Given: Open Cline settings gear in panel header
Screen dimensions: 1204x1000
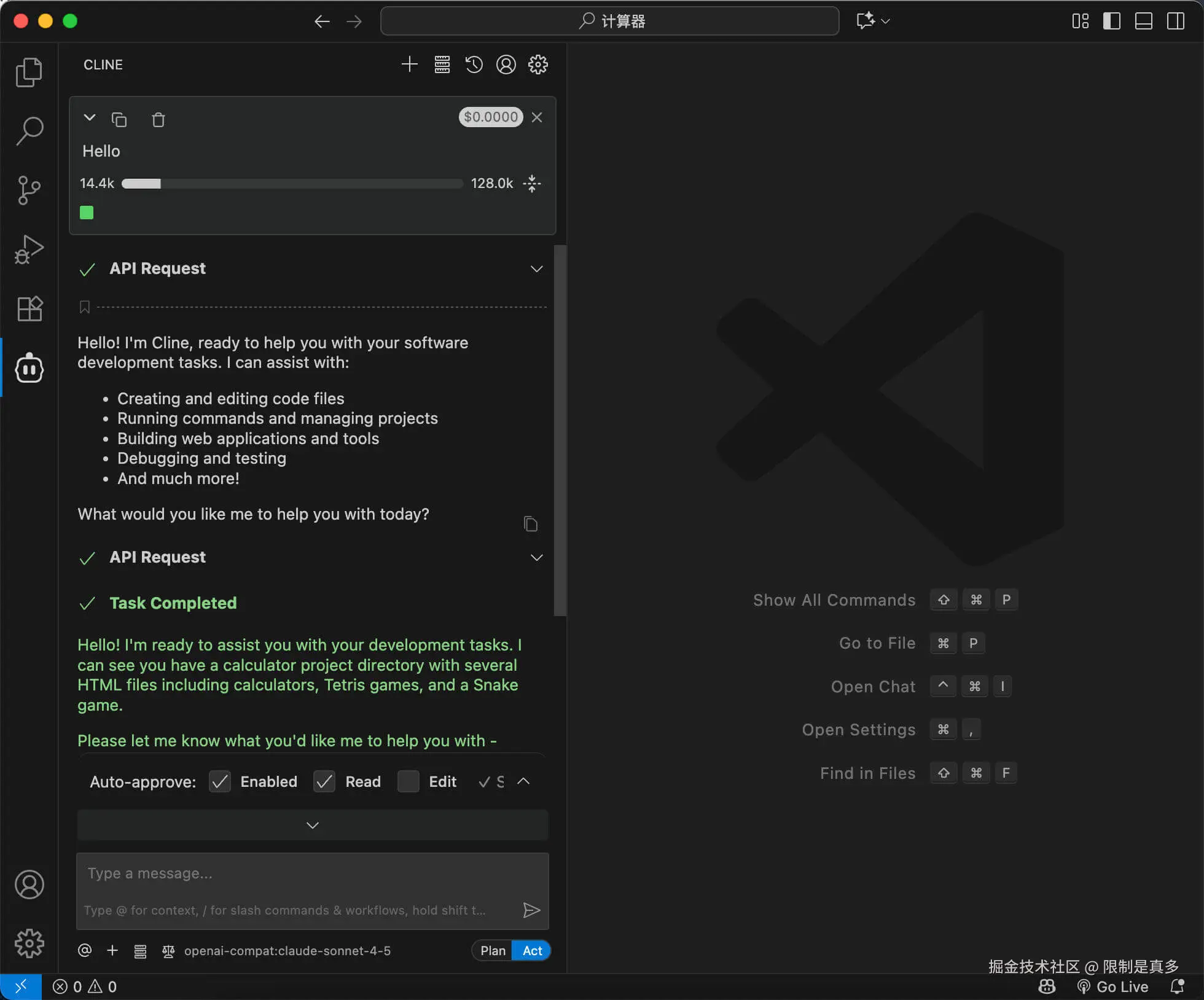Looking at the screenshot, I should 537,64.
